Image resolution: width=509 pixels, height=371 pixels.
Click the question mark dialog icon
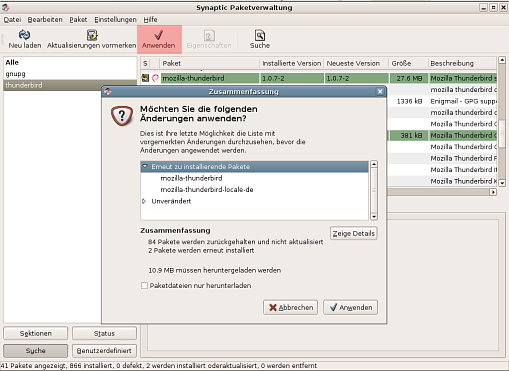pyautogui.click(x=122, y=116)
